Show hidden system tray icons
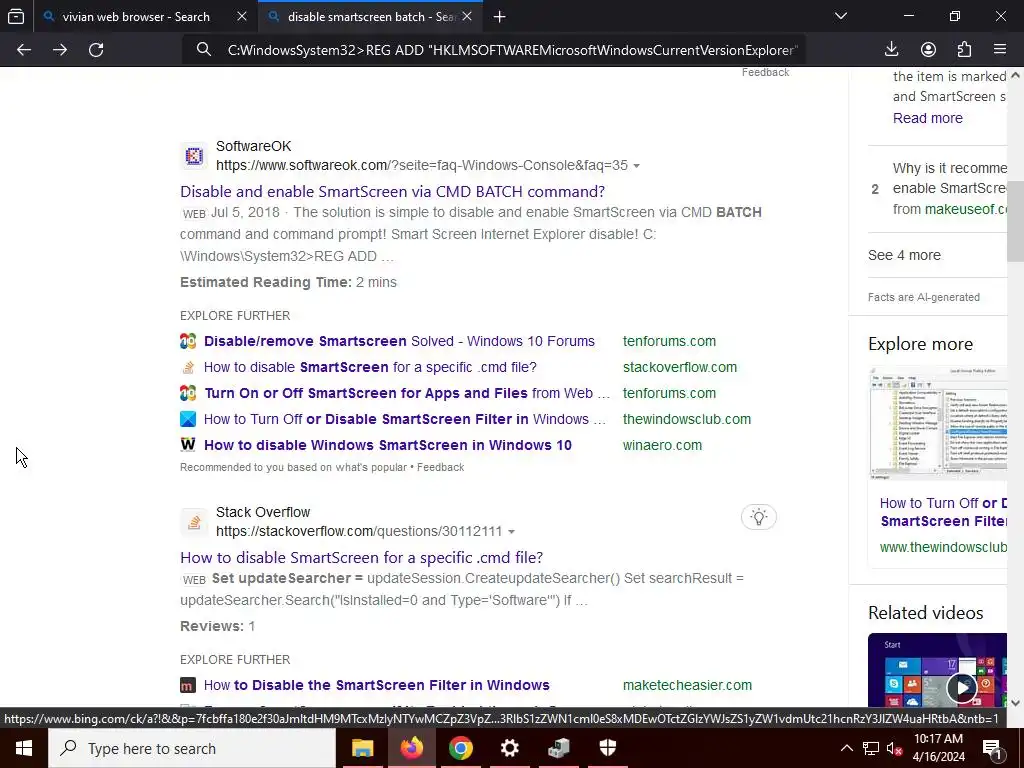The height and width of the screenshot is (768, 1024). (846, 748)
